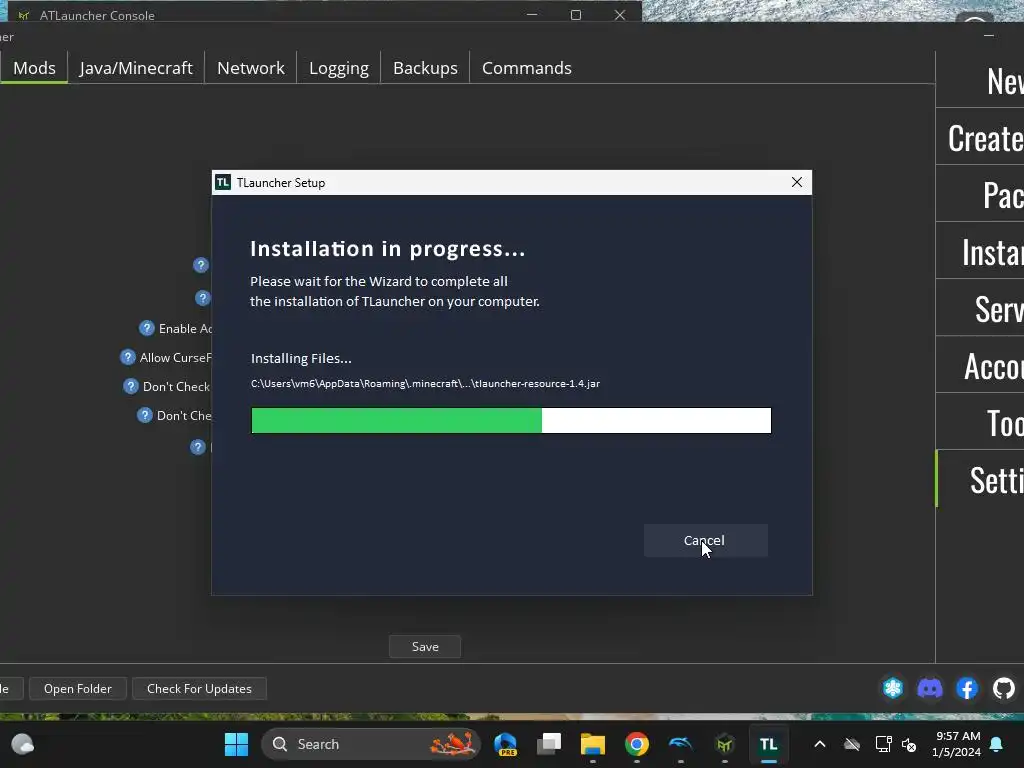Image resolution: width=1024 pixels, height=768 pixels.
Task: Click the installation progress bar
Action: tap(511, 421)
